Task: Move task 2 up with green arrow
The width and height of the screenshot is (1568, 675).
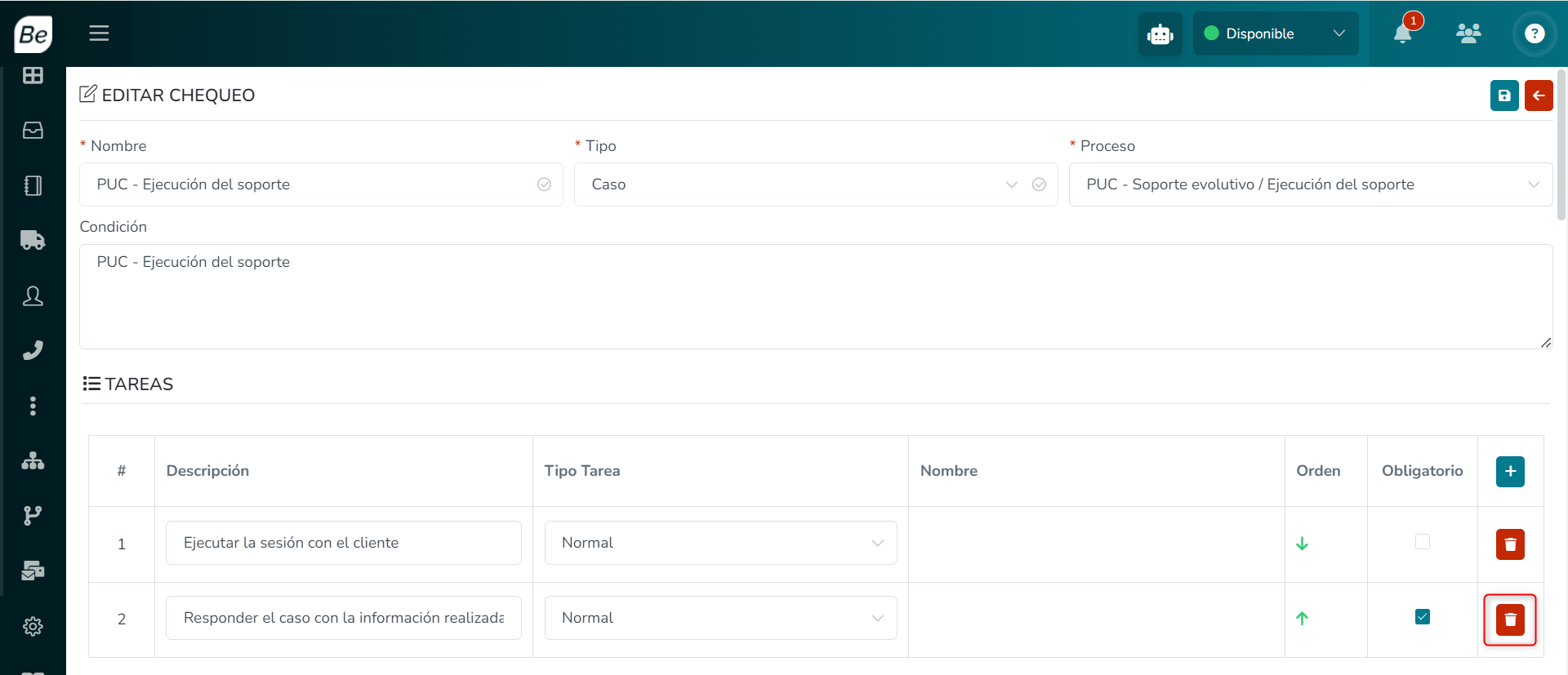Action: coord(1302,619)
